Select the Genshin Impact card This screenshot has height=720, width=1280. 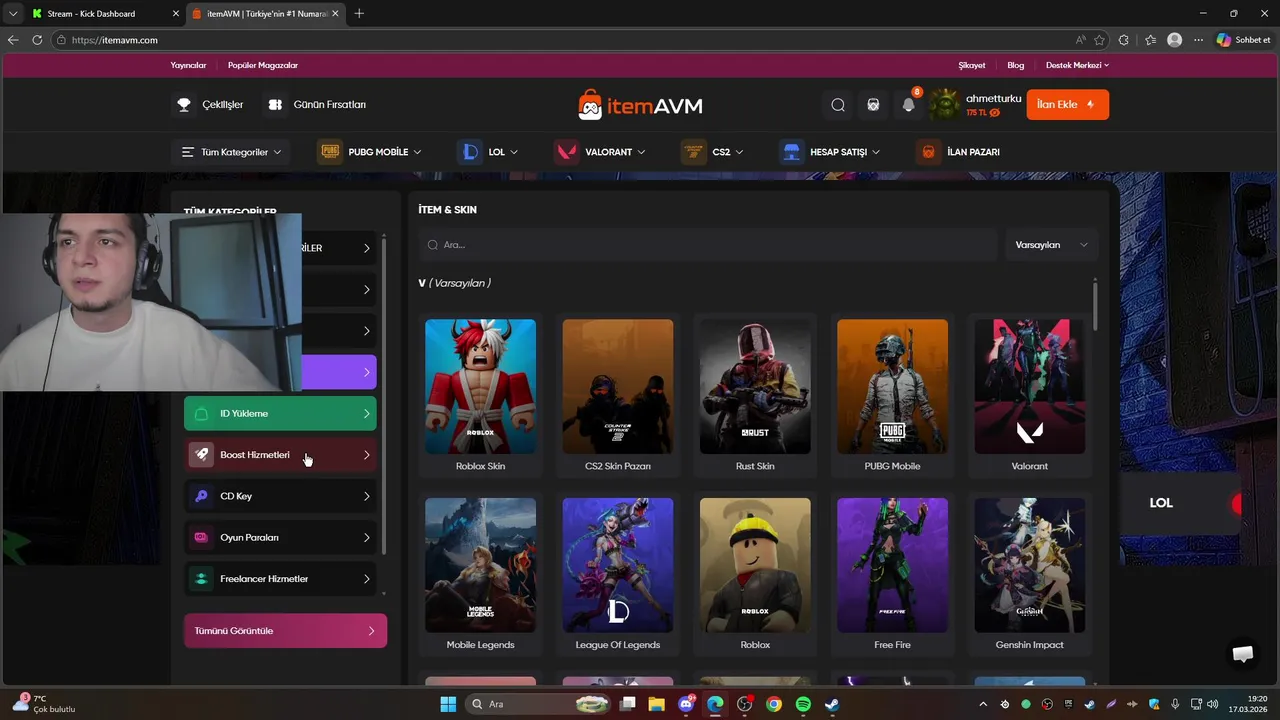coord(1029,575)
